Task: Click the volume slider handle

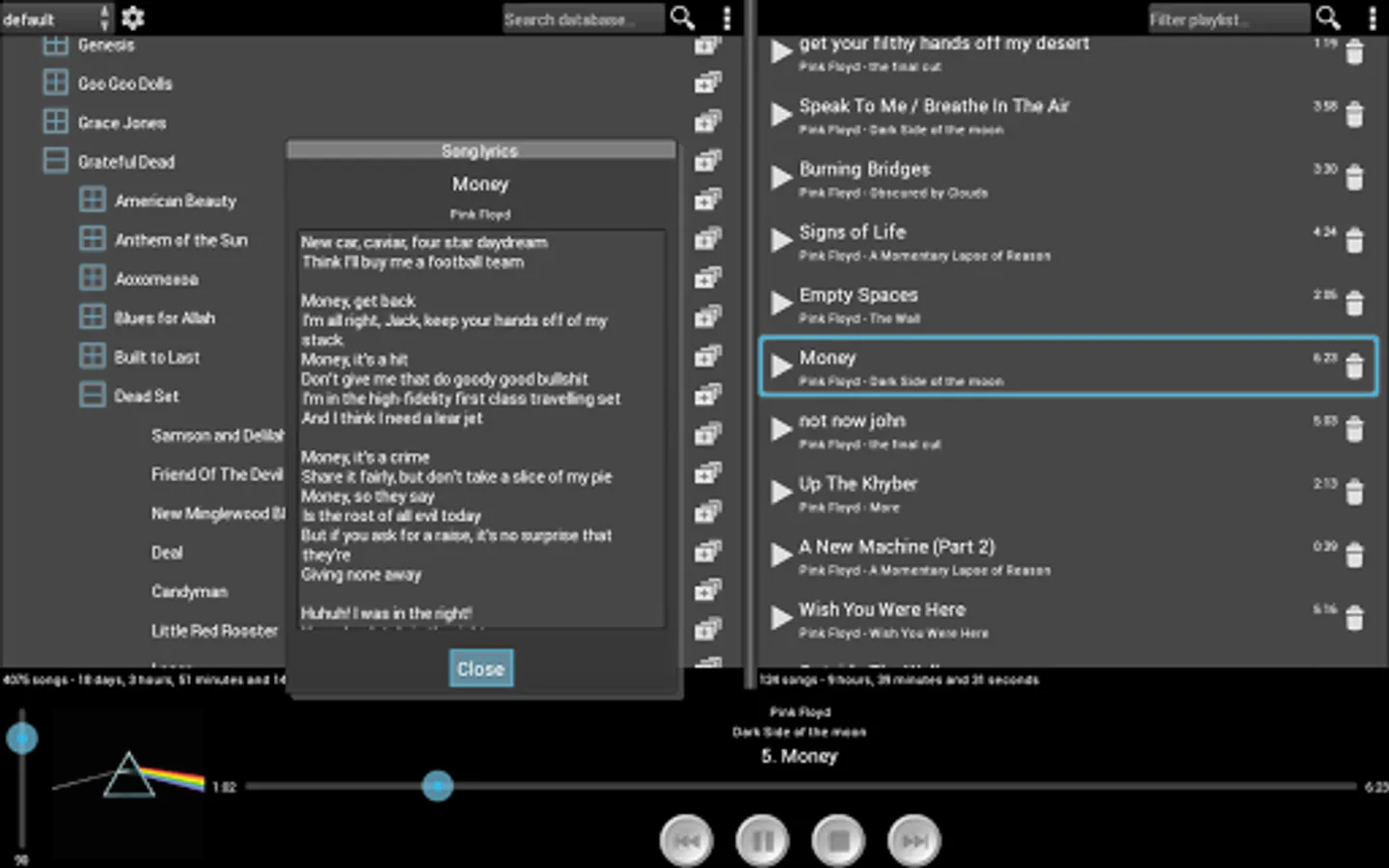Action: click(21, 739)
